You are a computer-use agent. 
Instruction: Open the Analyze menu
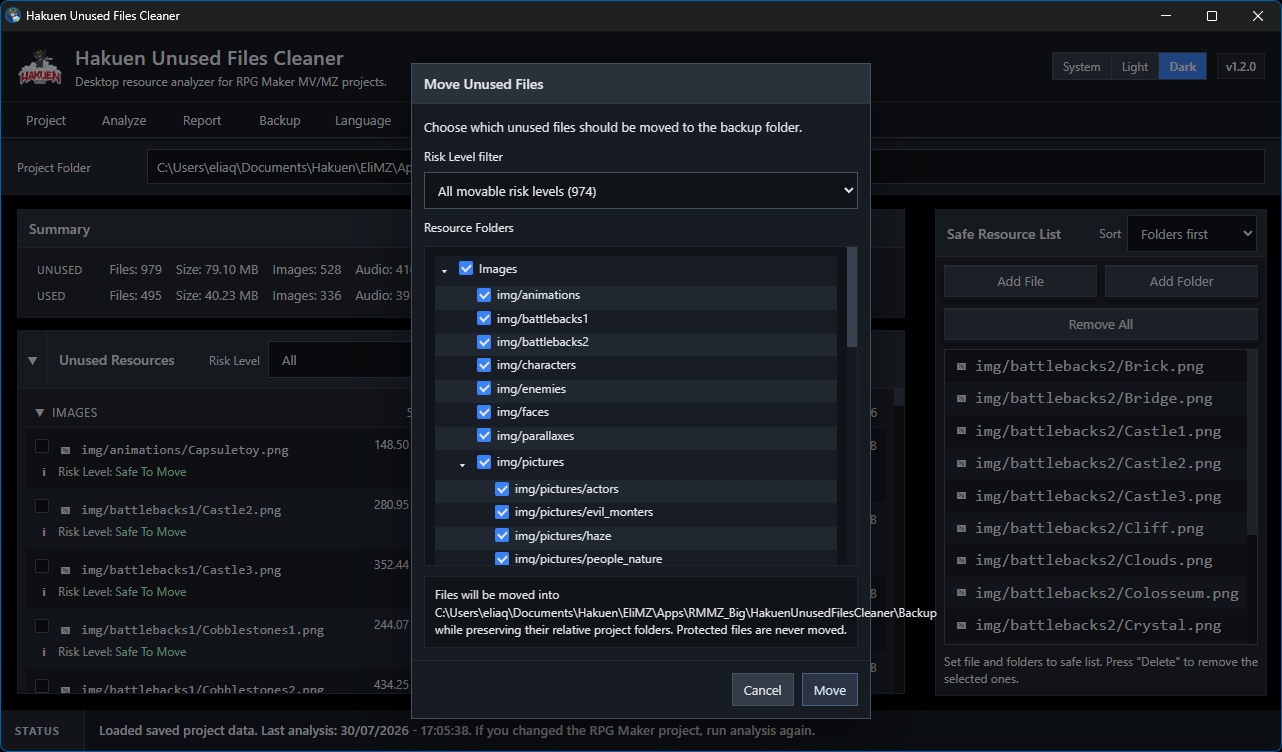tap(124, 120)
